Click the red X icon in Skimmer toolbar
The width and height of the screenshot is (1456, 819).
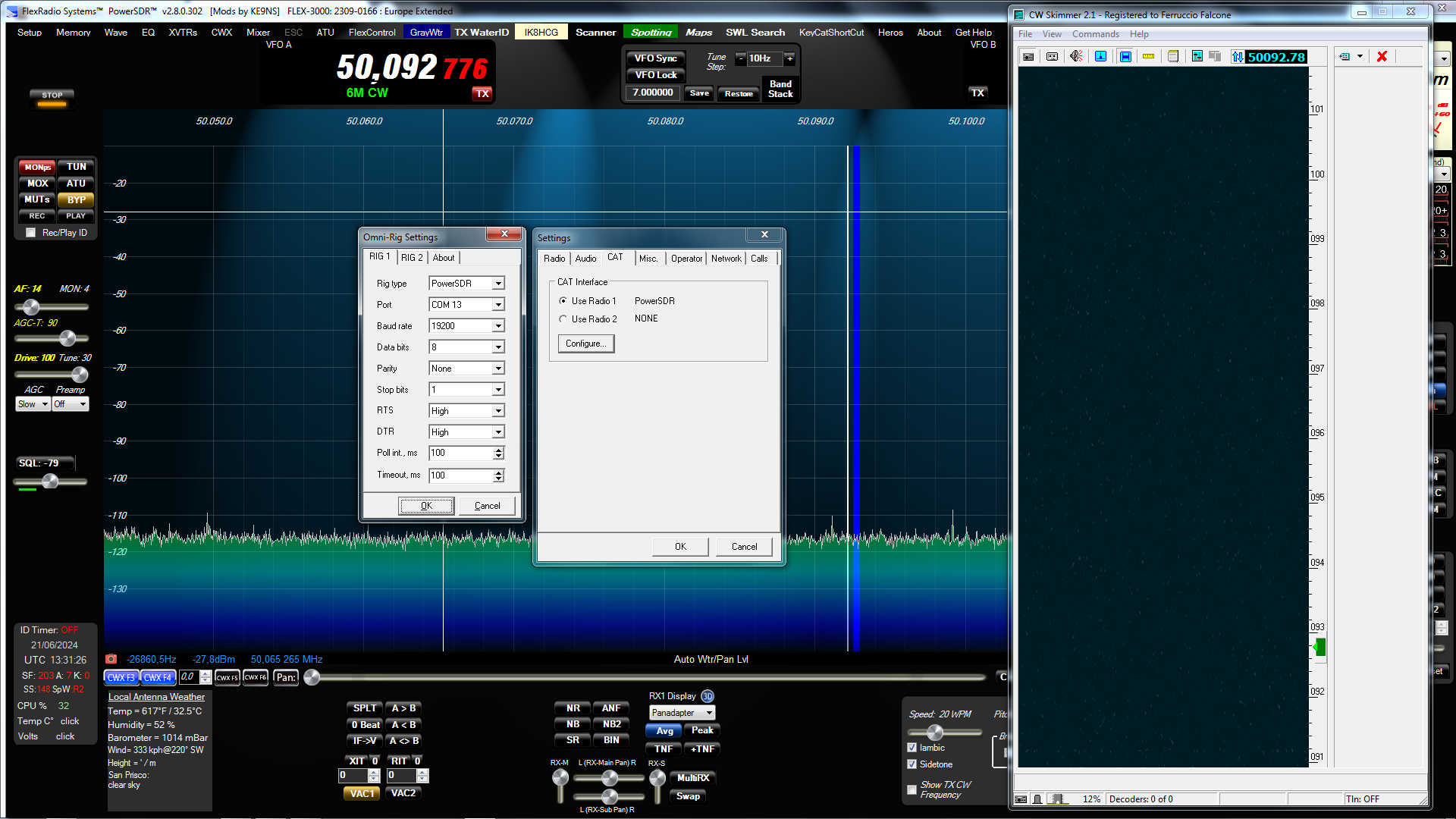pyautogui.click(x=1382, y=57)
